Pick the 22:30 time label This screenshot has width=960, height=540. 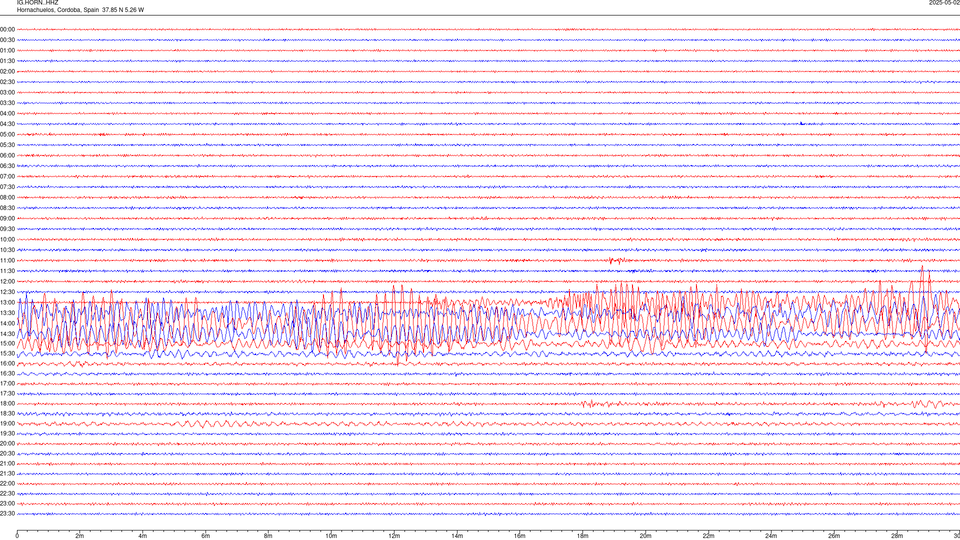[x=7, y=493]
